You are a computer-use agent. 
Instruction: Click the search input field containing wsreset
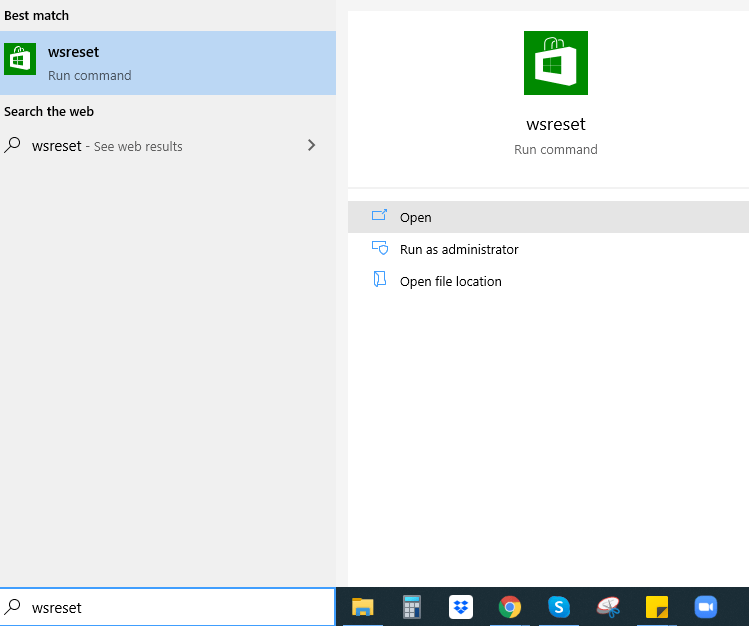(x=180, y=607)
